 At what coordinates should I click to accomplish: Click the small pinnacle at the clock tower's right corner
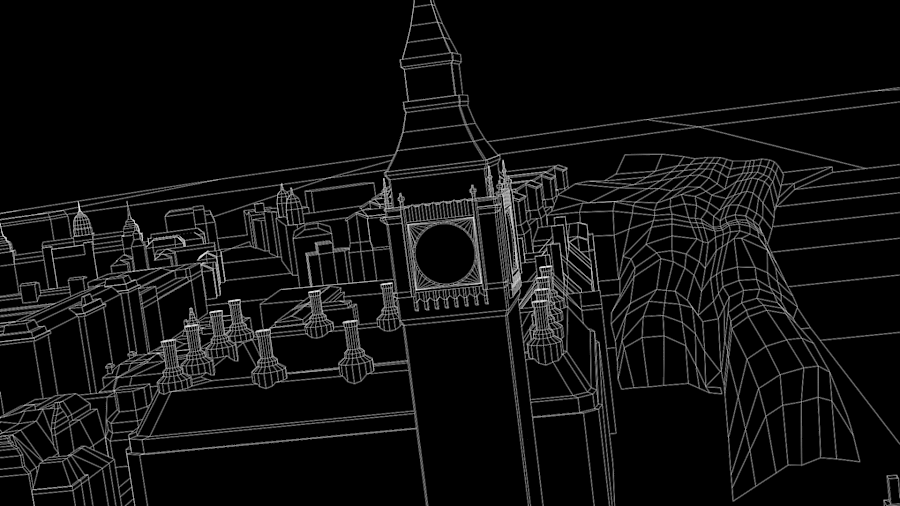(505, 185)
